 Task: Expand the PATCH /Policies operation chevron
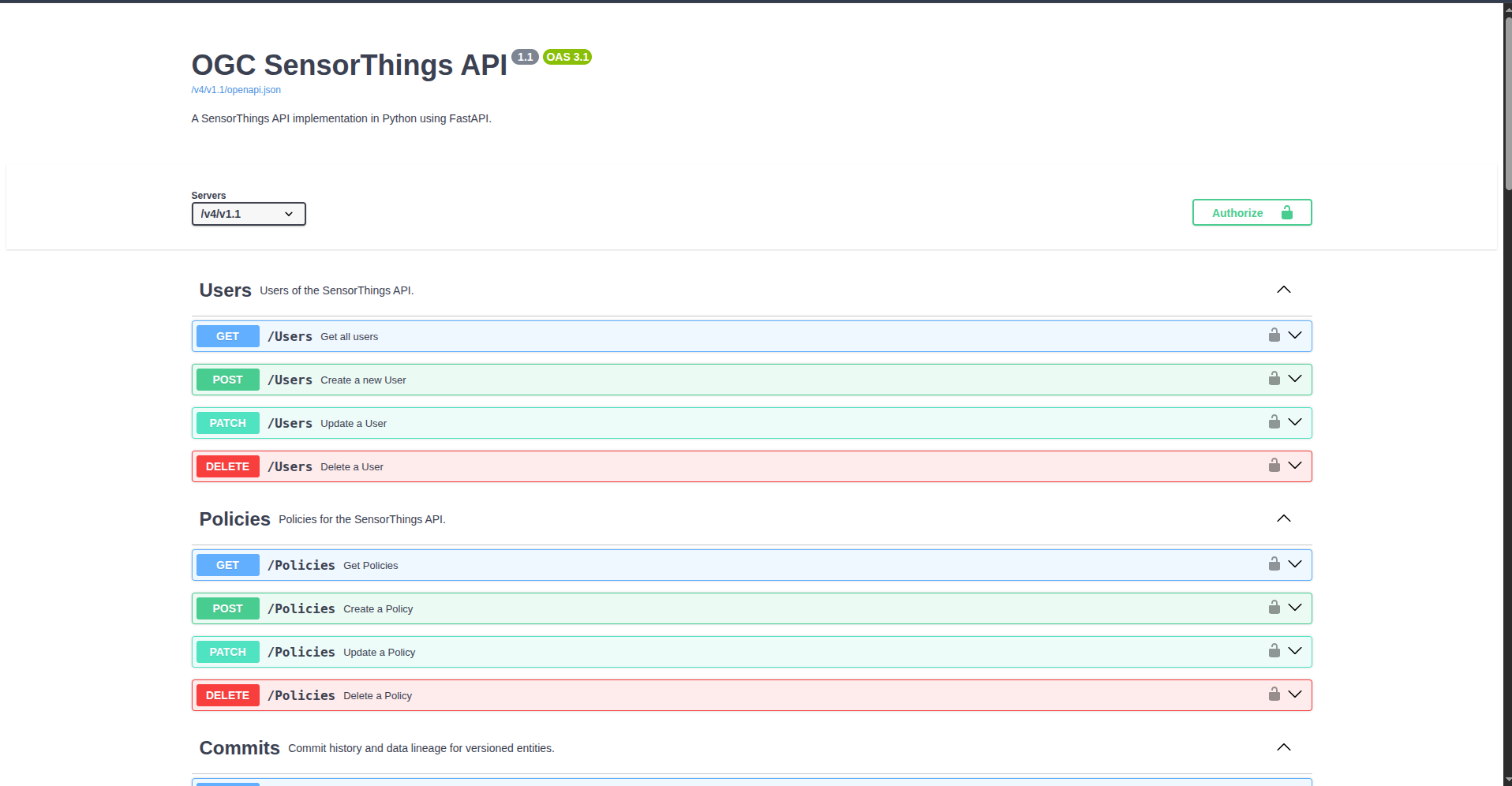(1295, 651)
